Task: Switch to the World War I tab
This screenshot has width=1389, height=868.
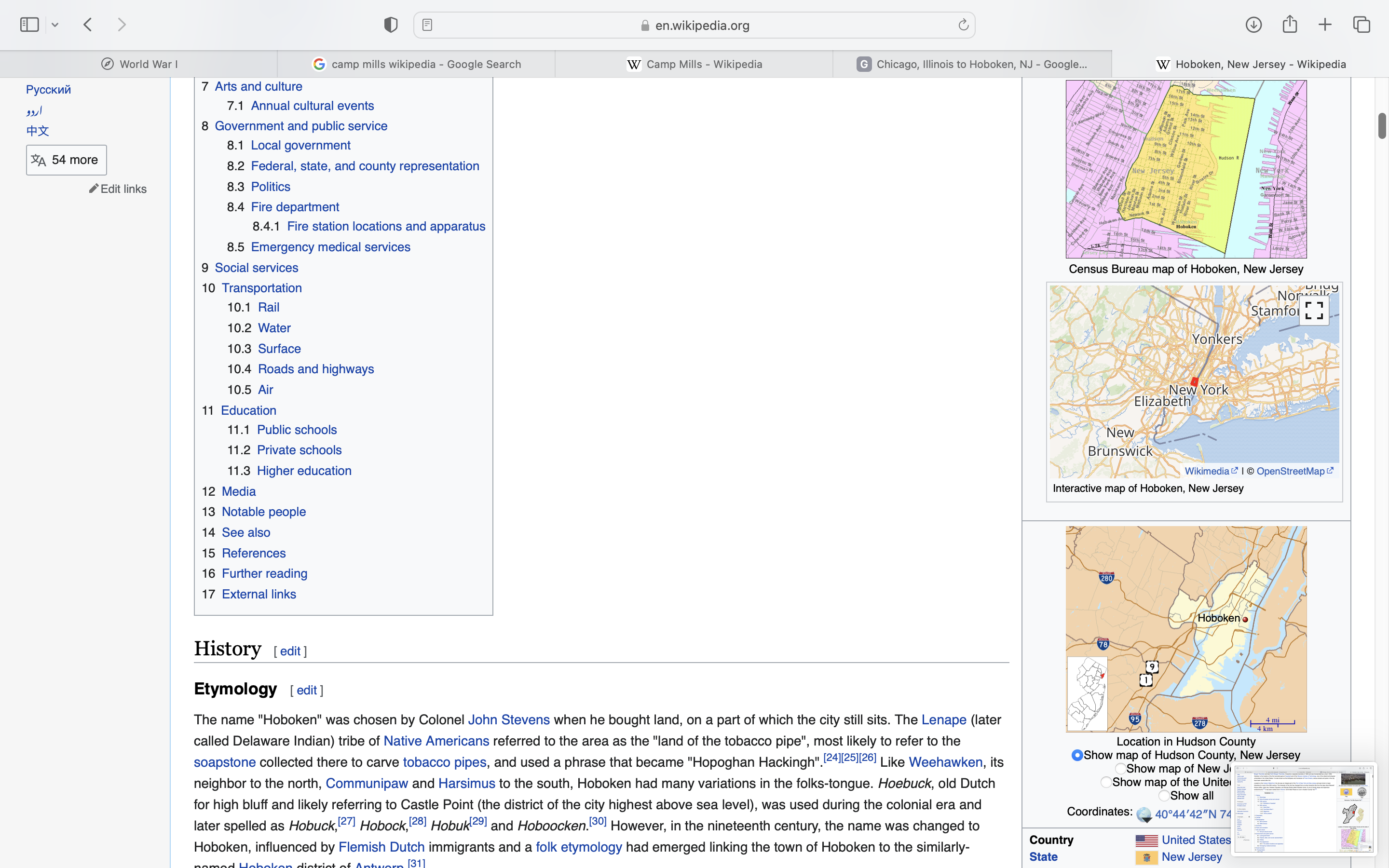Action: [139, 64]
